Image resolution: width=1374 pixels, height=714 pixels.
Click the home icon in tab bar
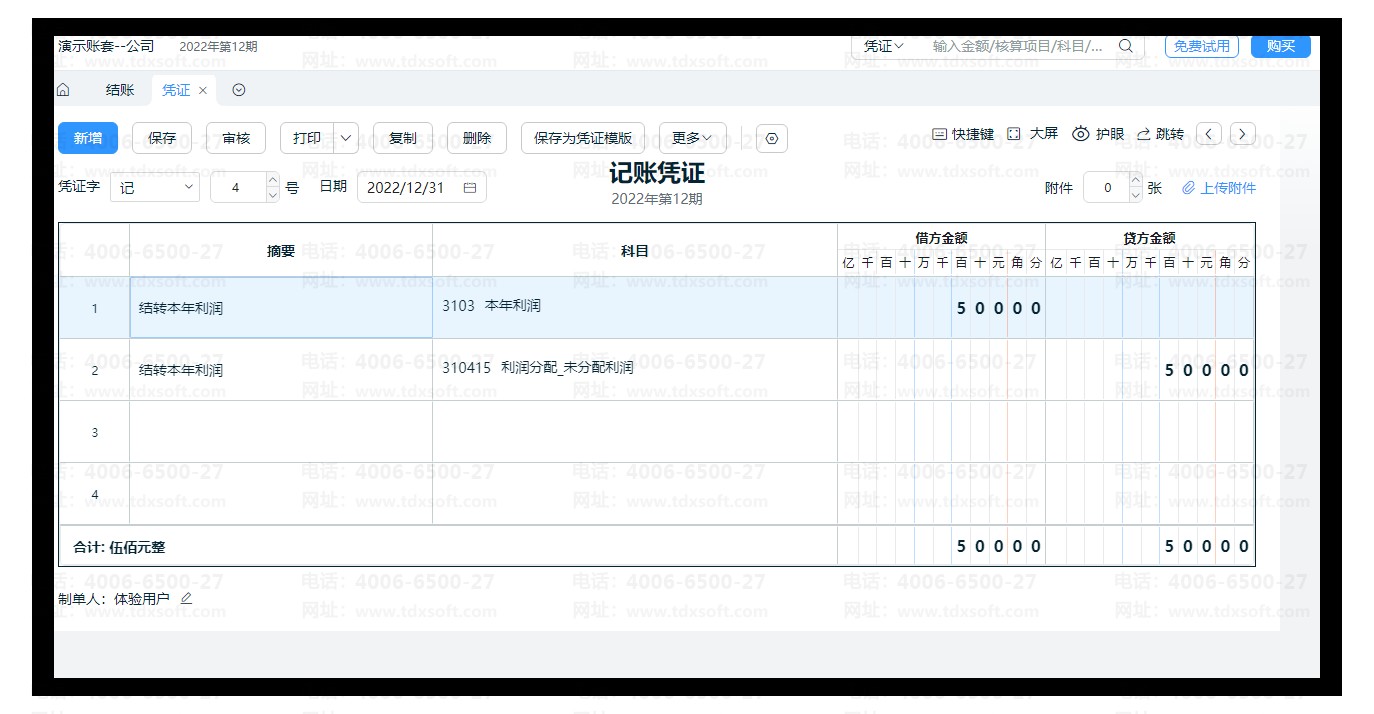coord(63,90)
